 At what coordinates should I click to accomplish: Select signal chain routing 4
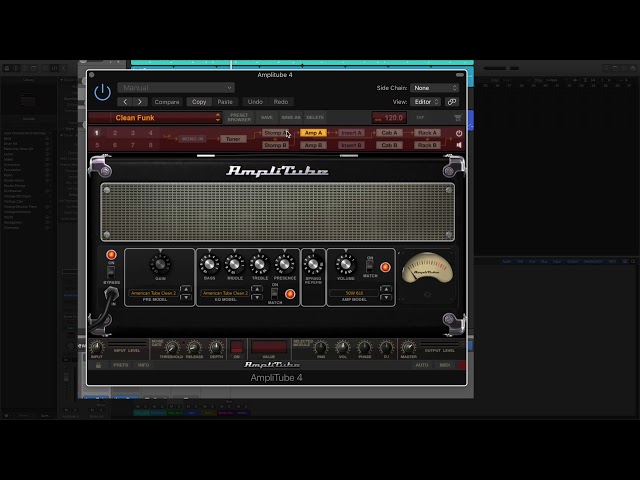[x=151, y=133]
